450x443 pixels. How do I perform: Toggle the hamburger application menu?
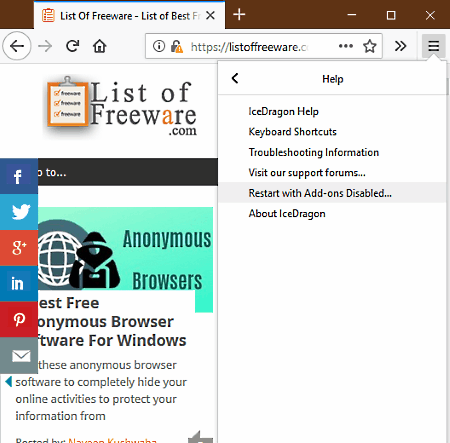click(x=433, y=46)
